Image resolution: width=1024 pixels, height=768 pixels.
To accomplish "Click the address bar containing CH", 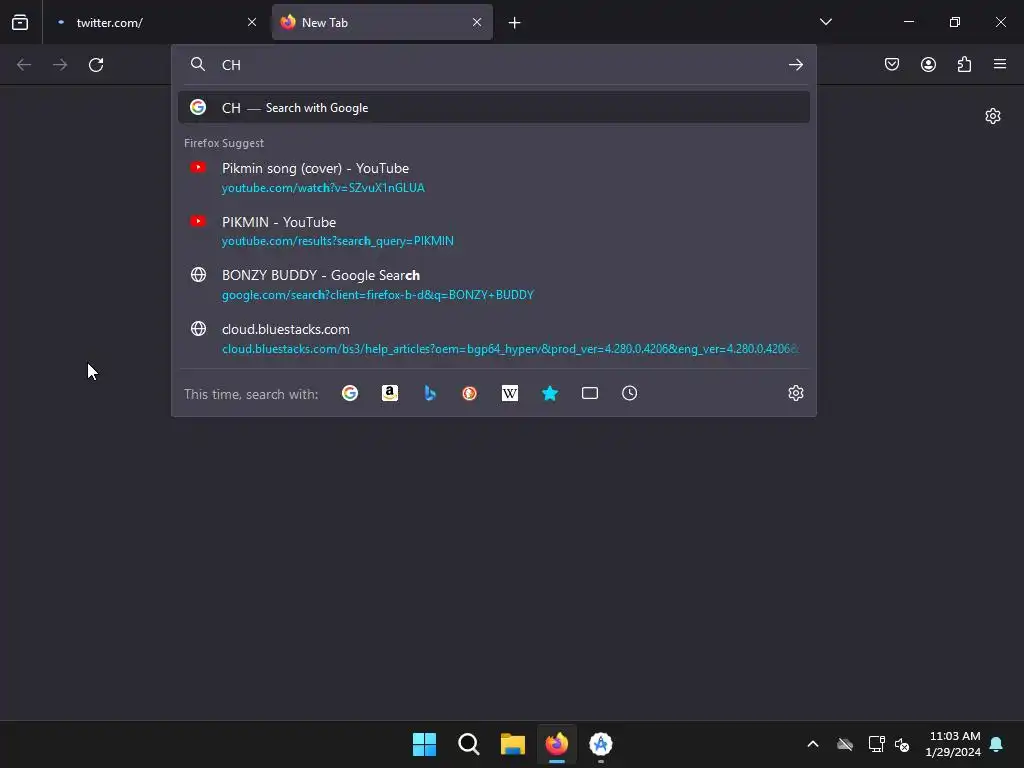I will point(496,65).
